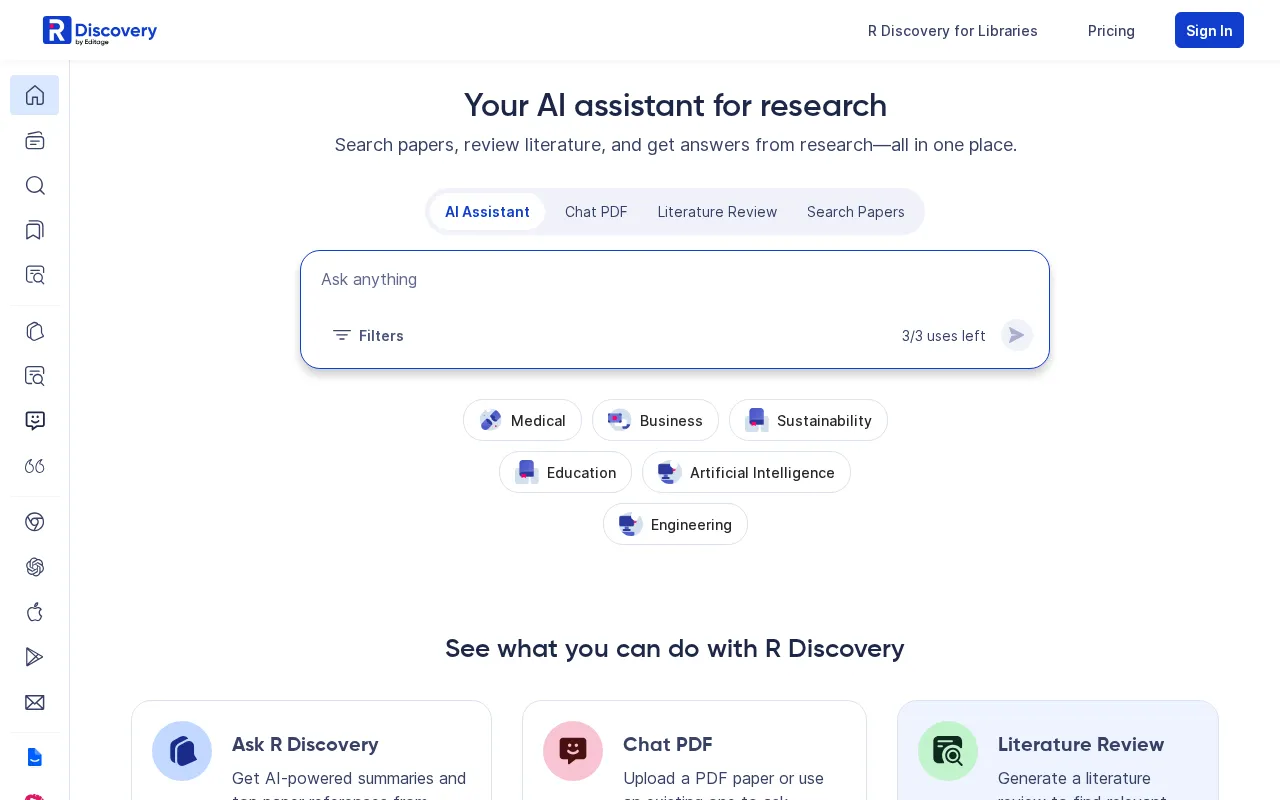Switch to the Chat PDF tab
The width and height of the screenshot is (1280, 800).
coord(596,212)
